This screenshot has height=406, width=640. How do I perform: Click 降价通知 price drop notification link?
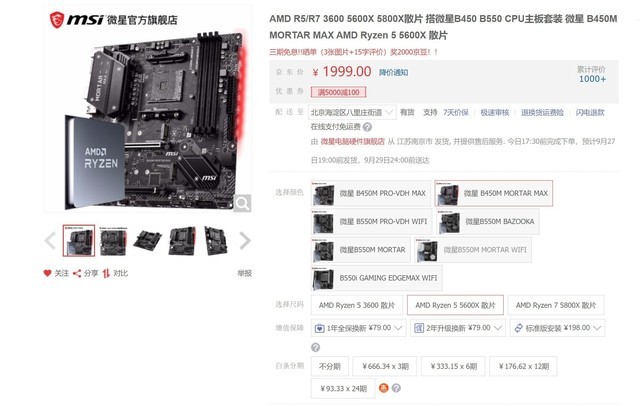pyautogui.click(x=393, y=73)
